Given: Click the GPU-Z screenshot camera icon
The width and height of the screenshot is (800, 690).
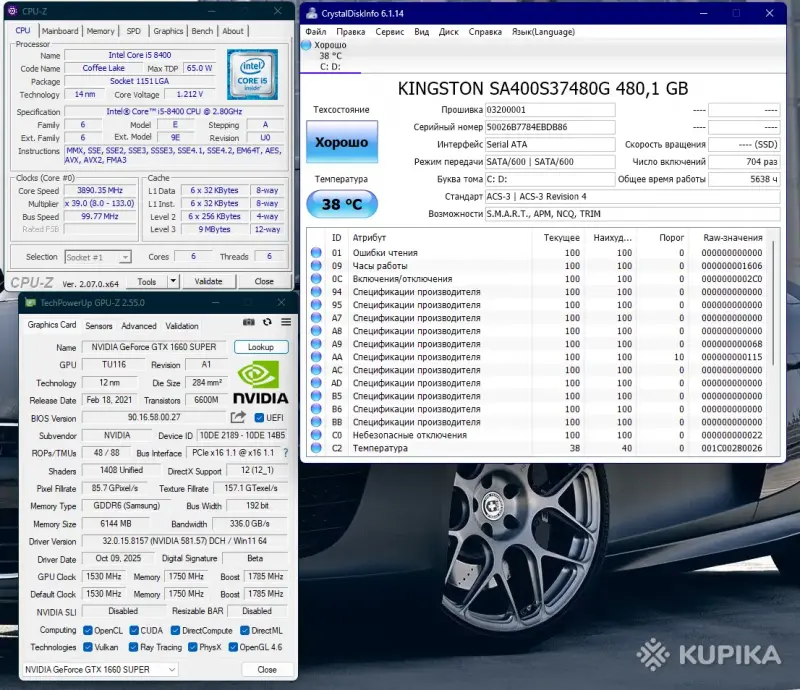Looking at the screenshot, I should tap(248, 322).
